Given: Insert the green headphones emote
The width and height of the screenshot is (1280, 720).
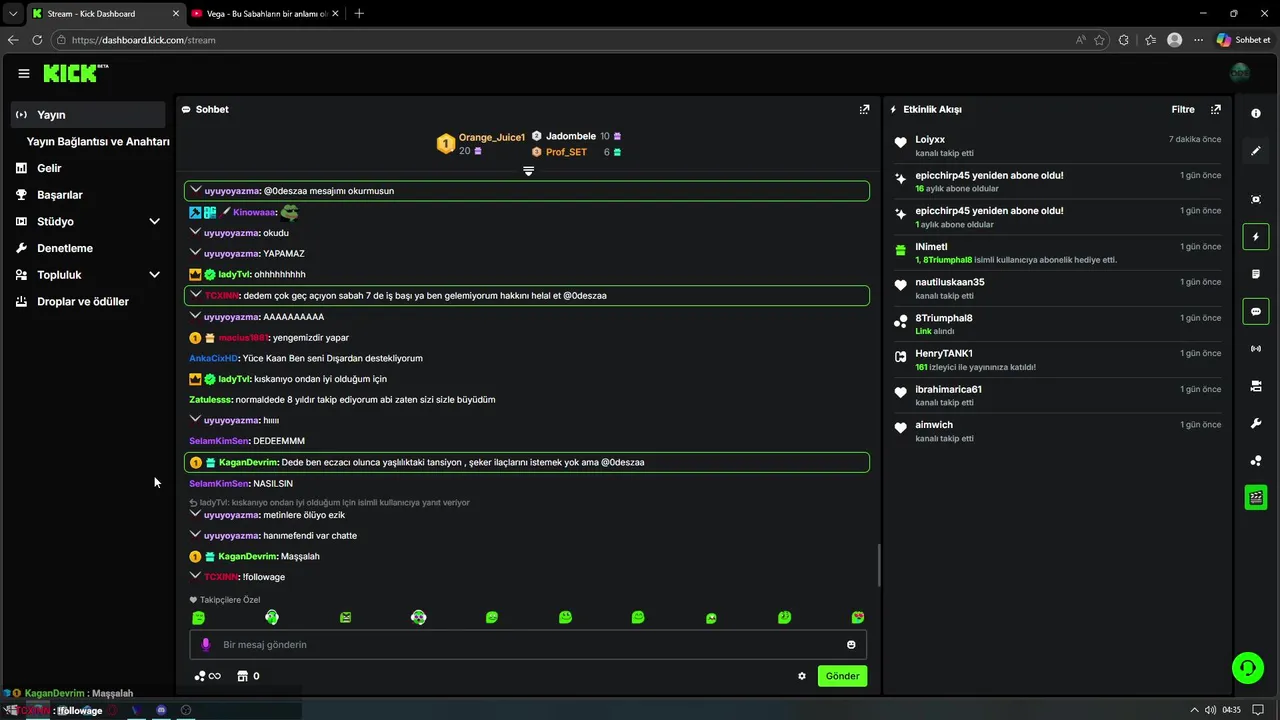Looking at the screenshot, I should tap(272, 618).
